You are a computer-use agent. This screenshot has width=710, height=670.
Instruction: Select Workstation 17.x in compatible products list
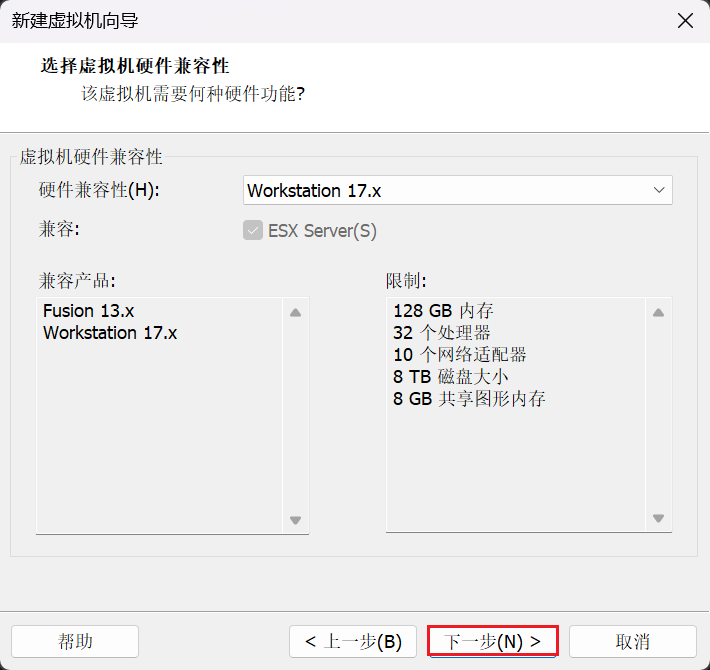110,333
